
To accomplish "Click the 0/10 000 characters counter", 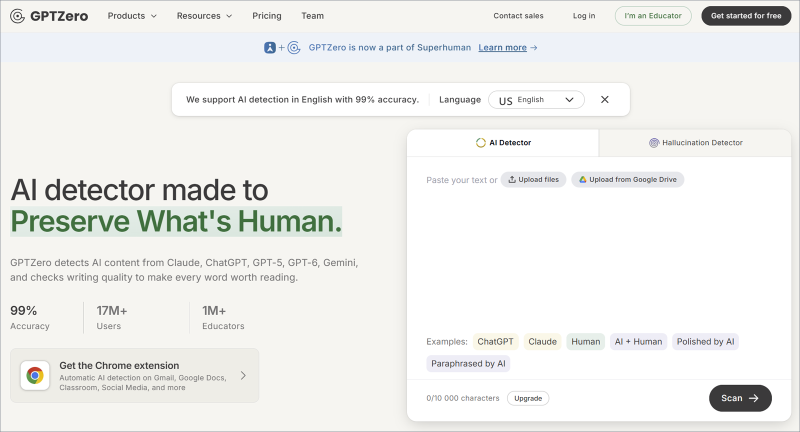I will tap(463, 398).
